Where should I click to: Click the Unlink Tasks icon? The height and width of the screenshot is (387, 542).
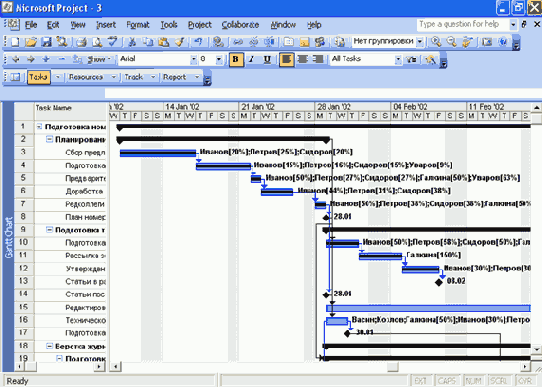[254, 42]
